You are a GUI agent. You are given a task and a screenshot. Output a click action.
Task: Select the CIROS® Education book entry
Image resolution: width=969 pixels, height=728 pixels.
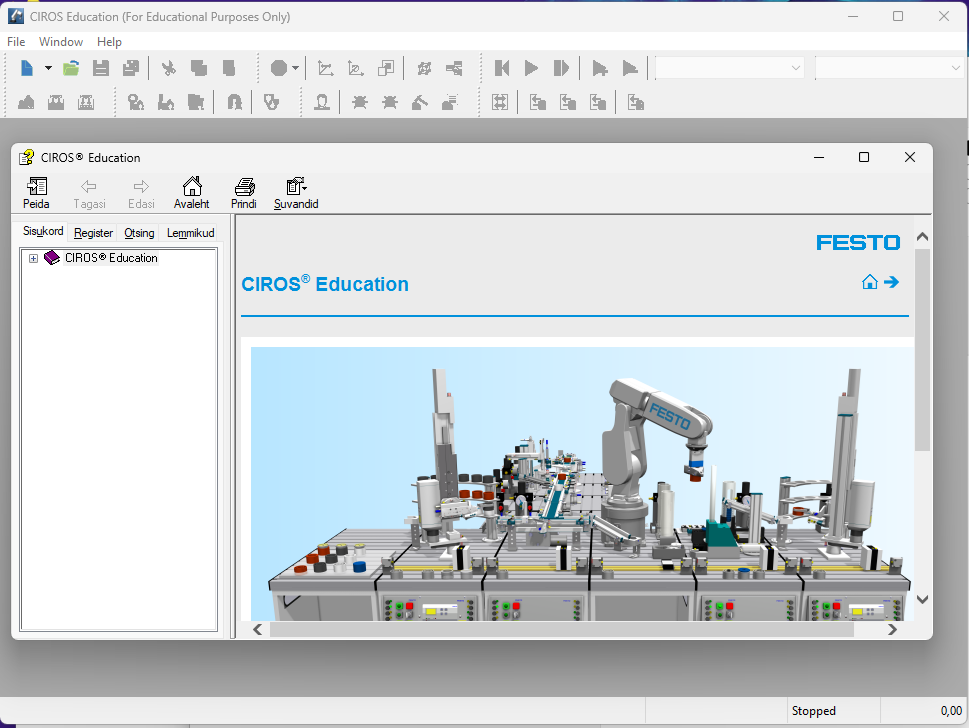(111, 258)
